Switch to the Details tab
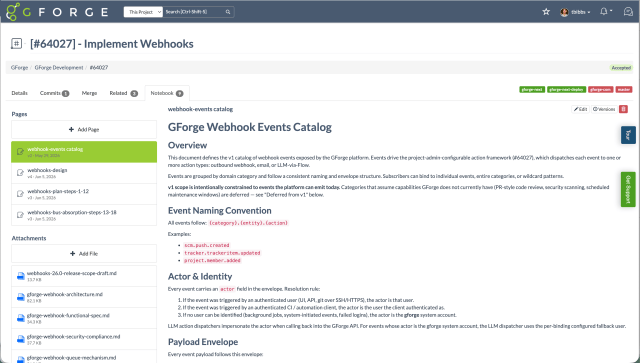Screen dimensions: 640x363 click(20, 93)
